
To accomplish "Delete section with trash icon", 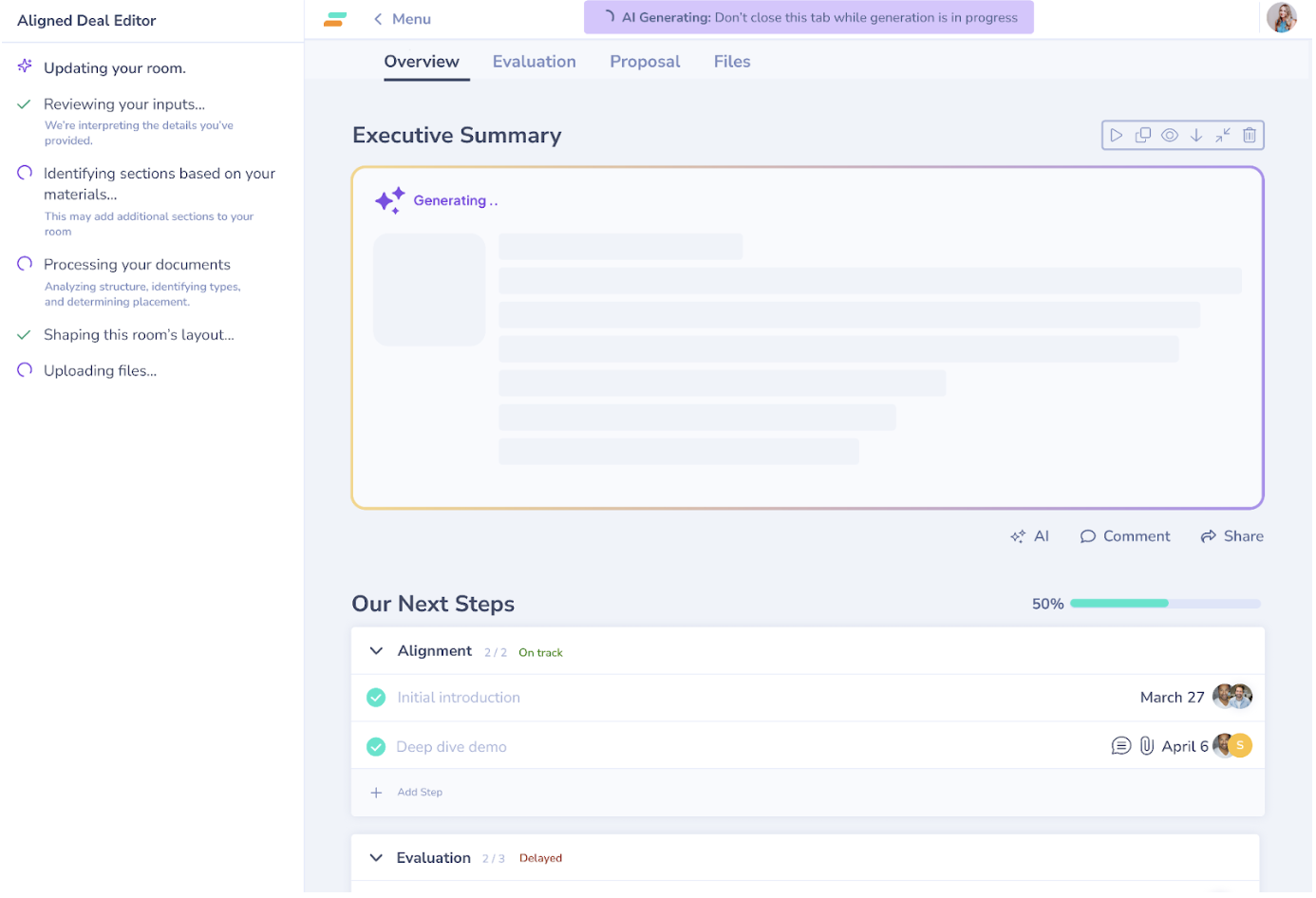I will pyautogui.click(x=1250, y=136).
